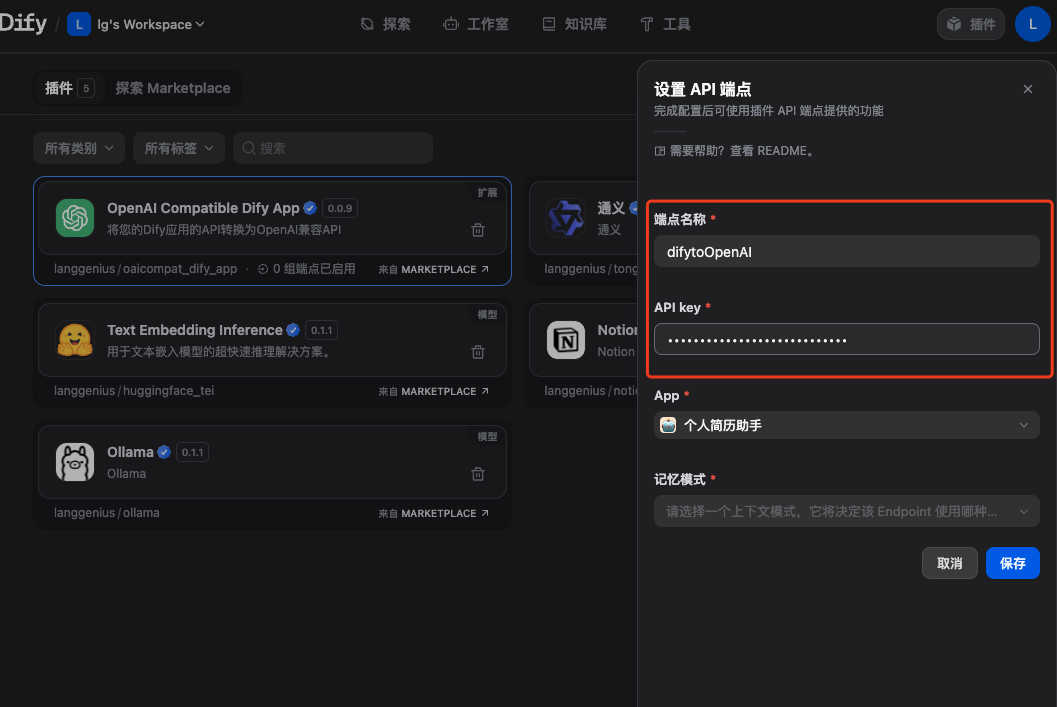
Task: Click langgenius / huggingface_tei text
Action: [134, 391]
